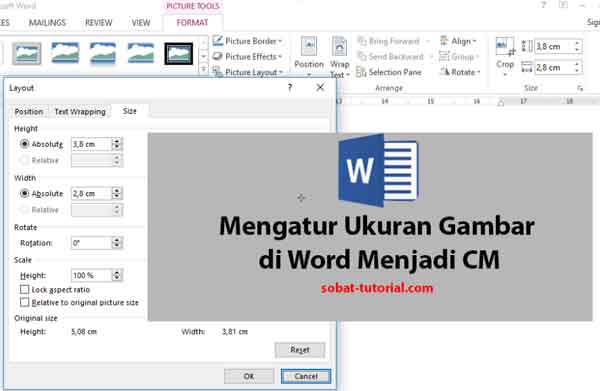Open Picture Layout menu
600x391 pixels.
point(247,72)
